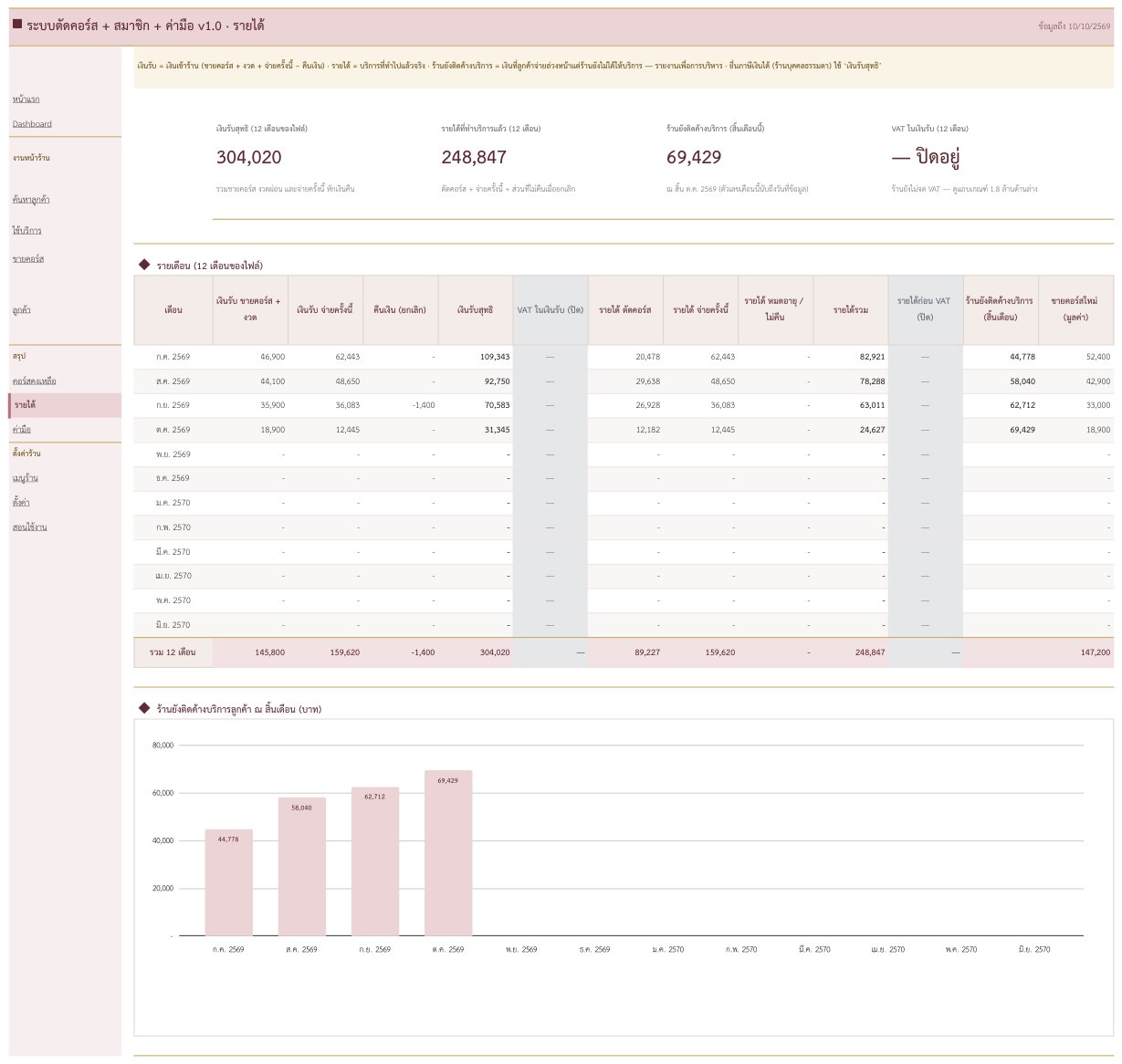Click the ส.ค. 2569 bar labeled 58,040 in chart
Screen dimensions: 1122x1064
tap(301, 867)
